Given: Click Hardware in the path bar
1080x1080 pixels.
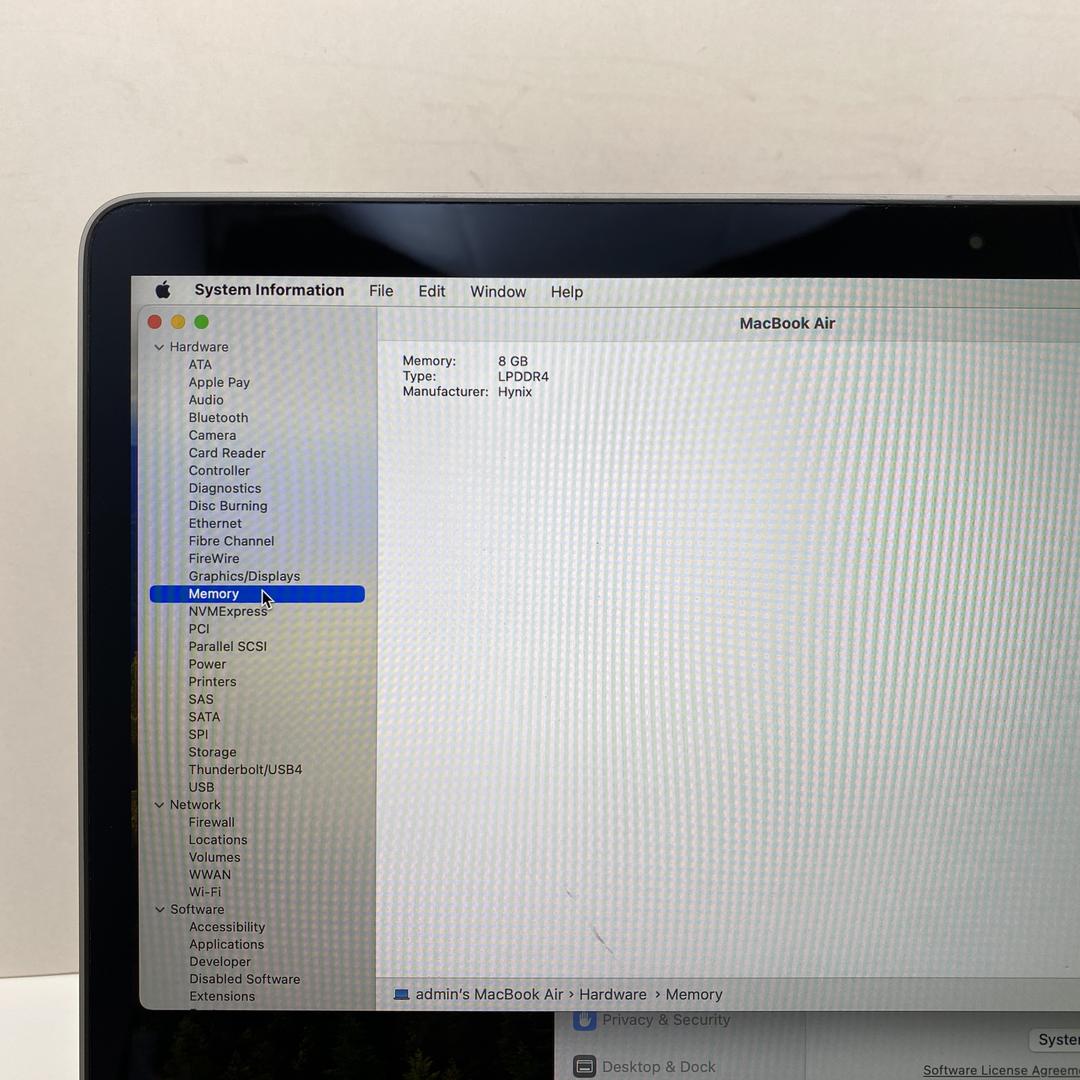Looking at the screenshot, I should coord(613,995).
